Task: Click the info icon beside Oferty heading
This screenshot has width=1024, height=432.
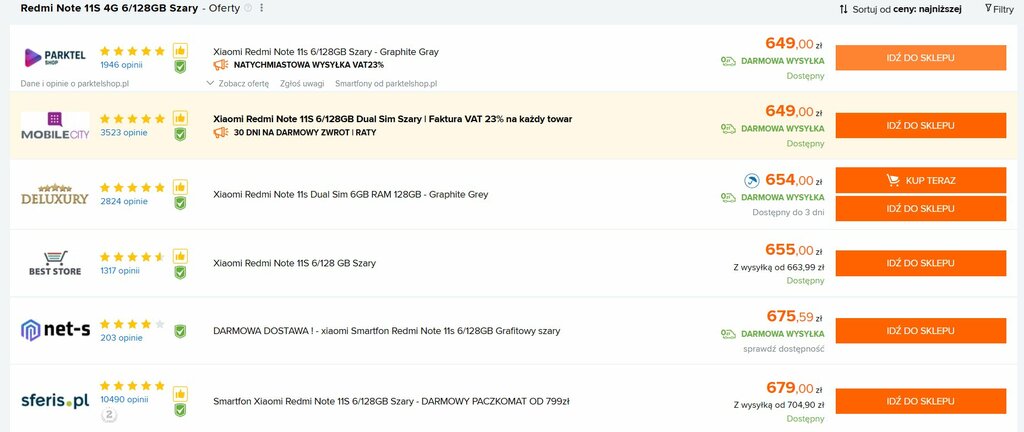Action: point(248,8)
